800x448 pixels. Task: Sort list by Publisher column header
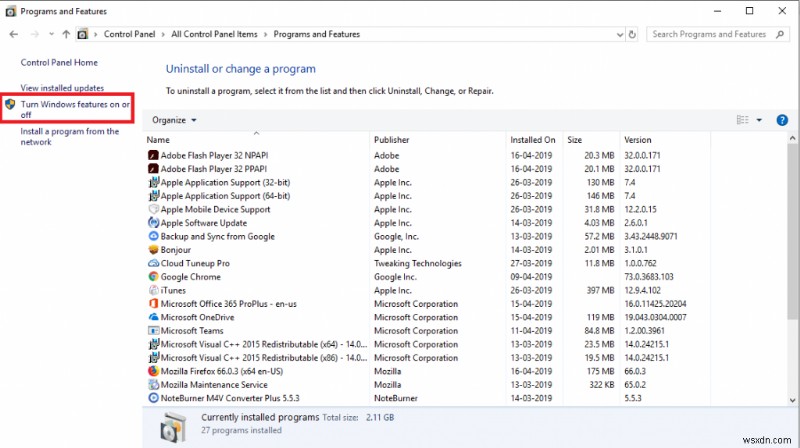tap(391, 140)
